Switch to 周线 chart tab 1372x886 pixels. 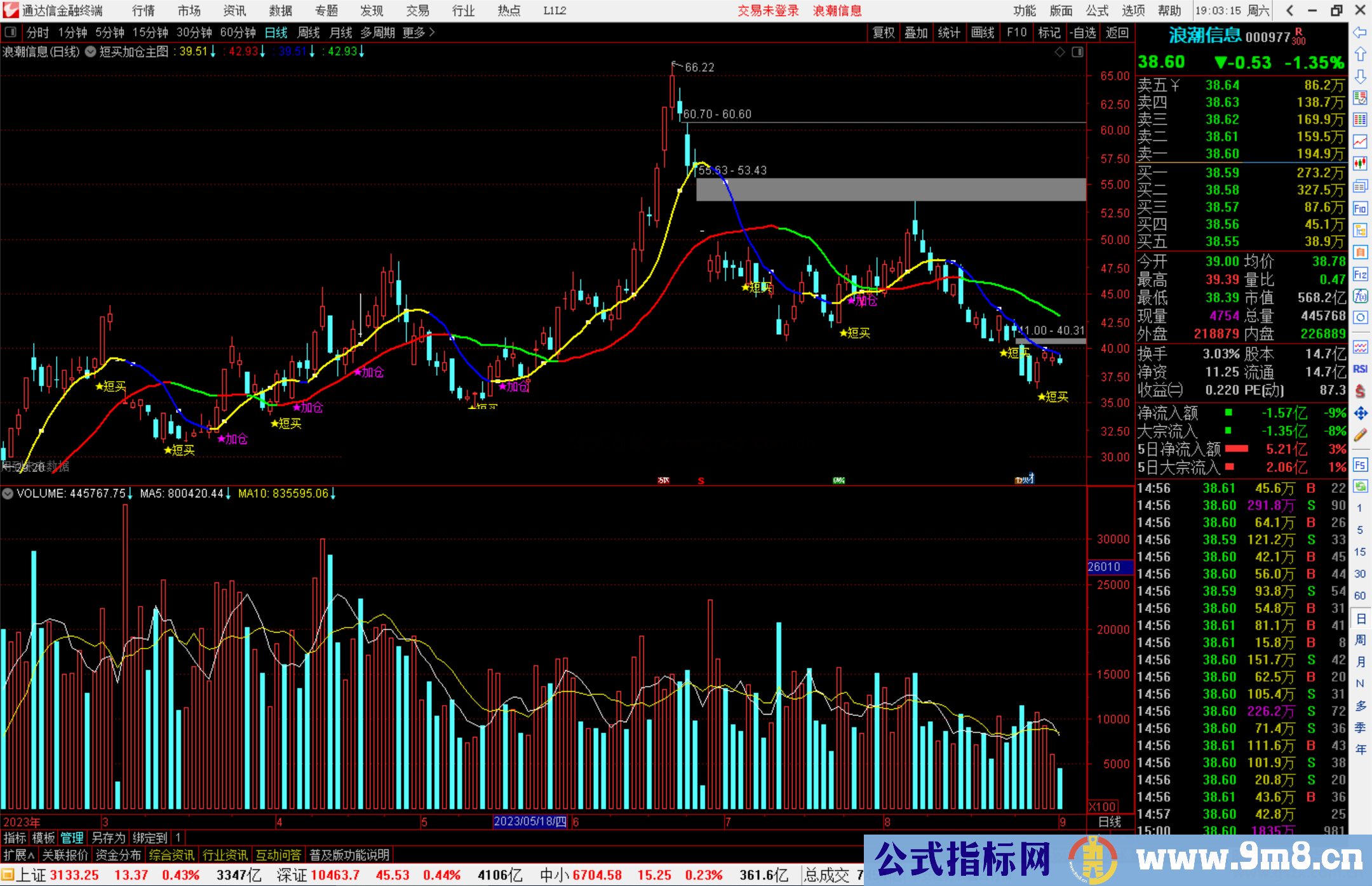(x=309, y=32)
